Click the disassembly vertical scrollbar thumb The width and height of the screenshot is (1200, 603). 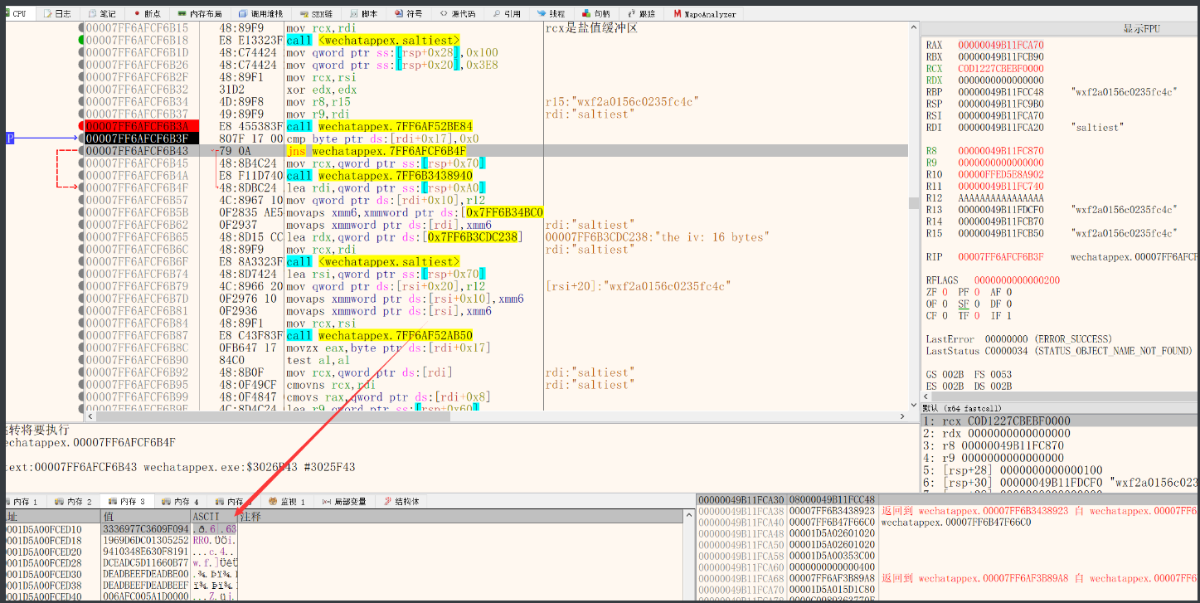tap(912, 203)
